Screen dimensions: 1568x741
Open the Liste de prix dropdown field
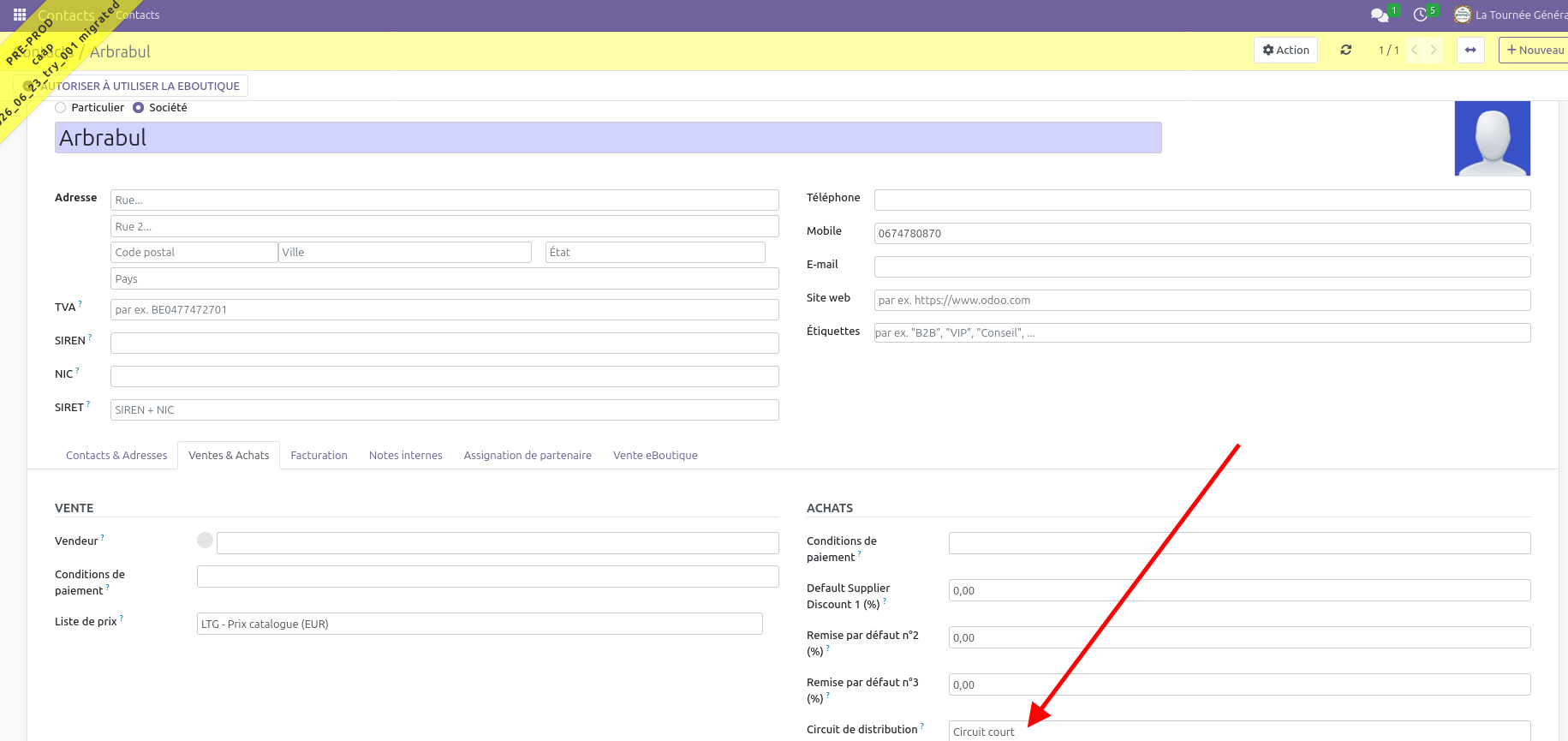point(480,624)
